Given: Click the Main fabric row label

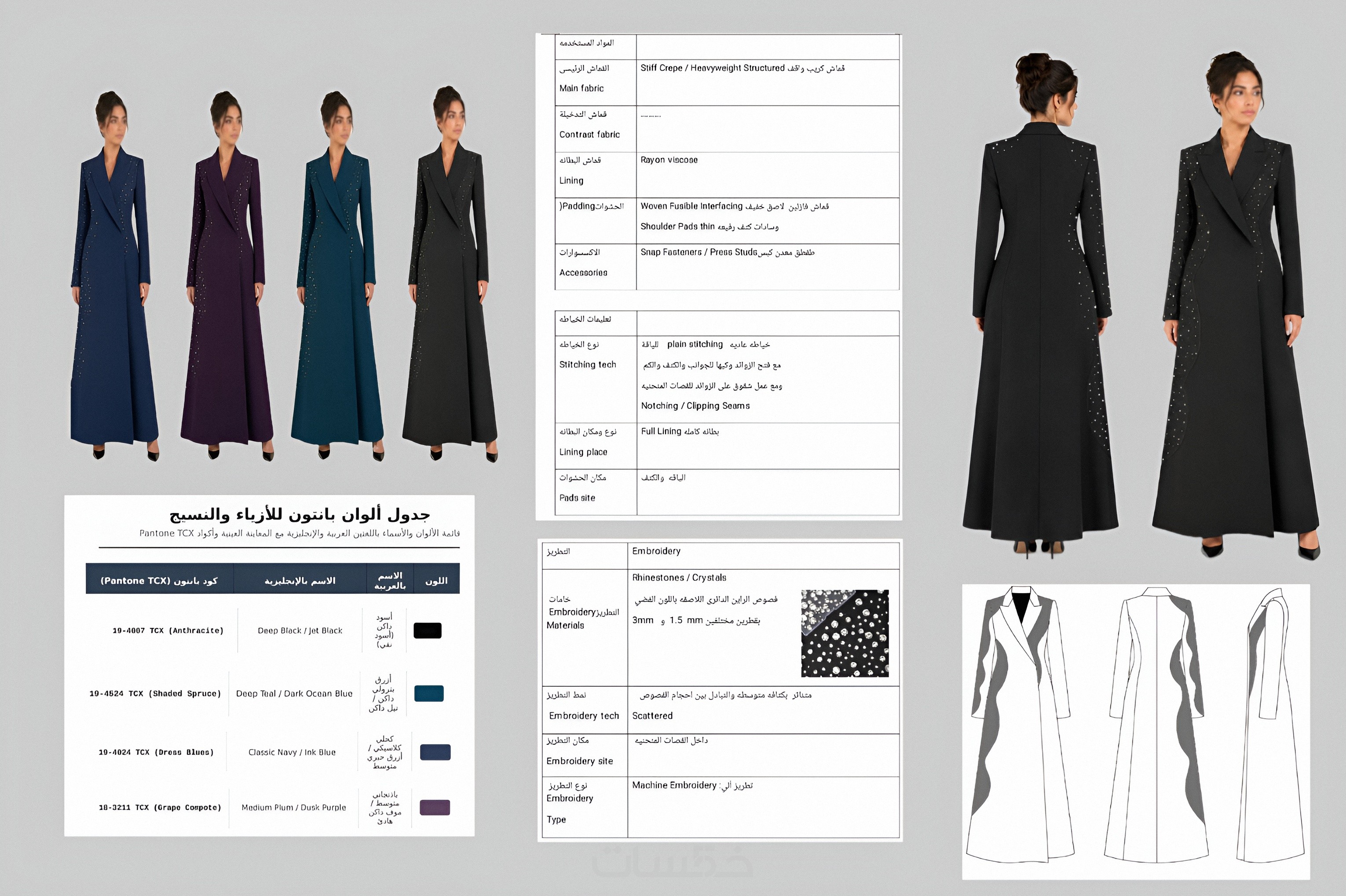Looking at the screenshot, I should (x=582, y=88).
